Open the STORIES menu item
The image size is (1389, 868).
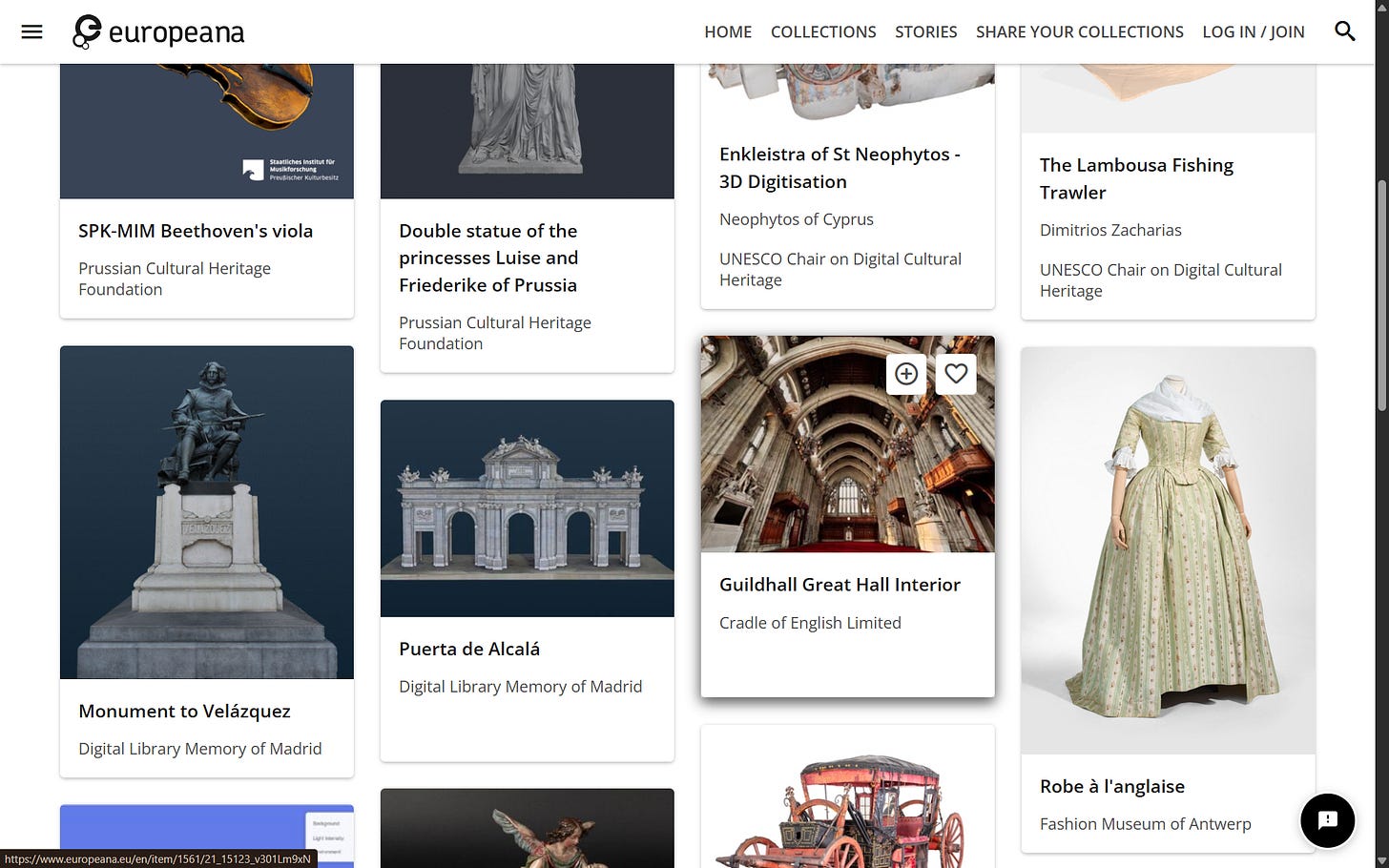click(925, 31)
